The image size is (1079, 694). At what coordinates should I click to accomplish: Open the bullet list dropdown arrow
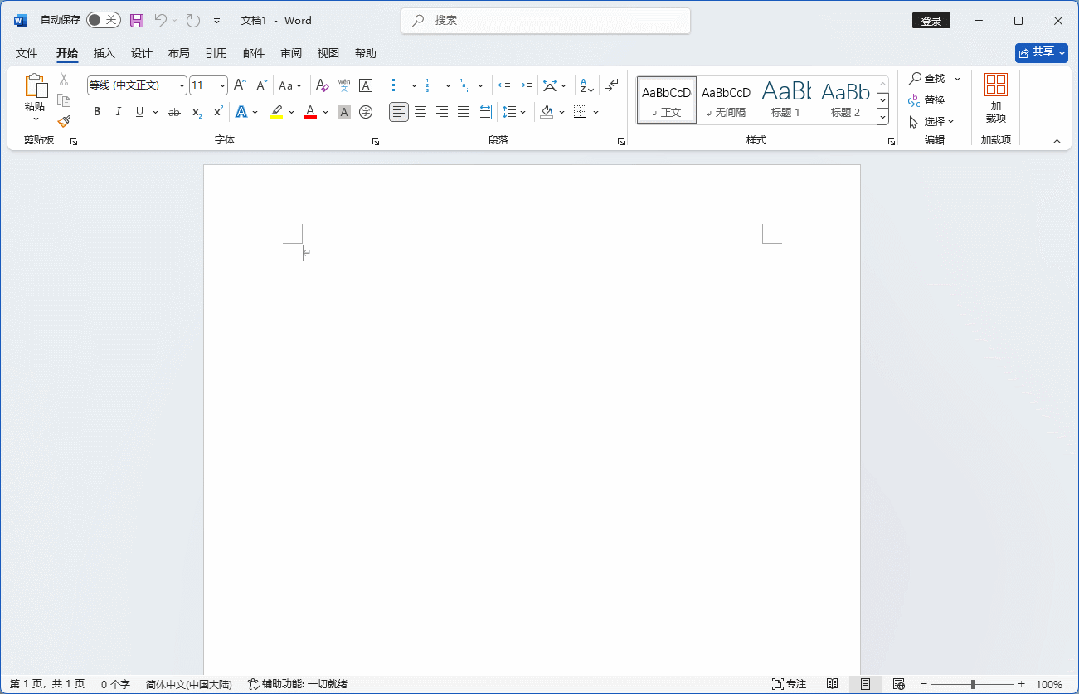pyautogui.click(x=414, y=86)
